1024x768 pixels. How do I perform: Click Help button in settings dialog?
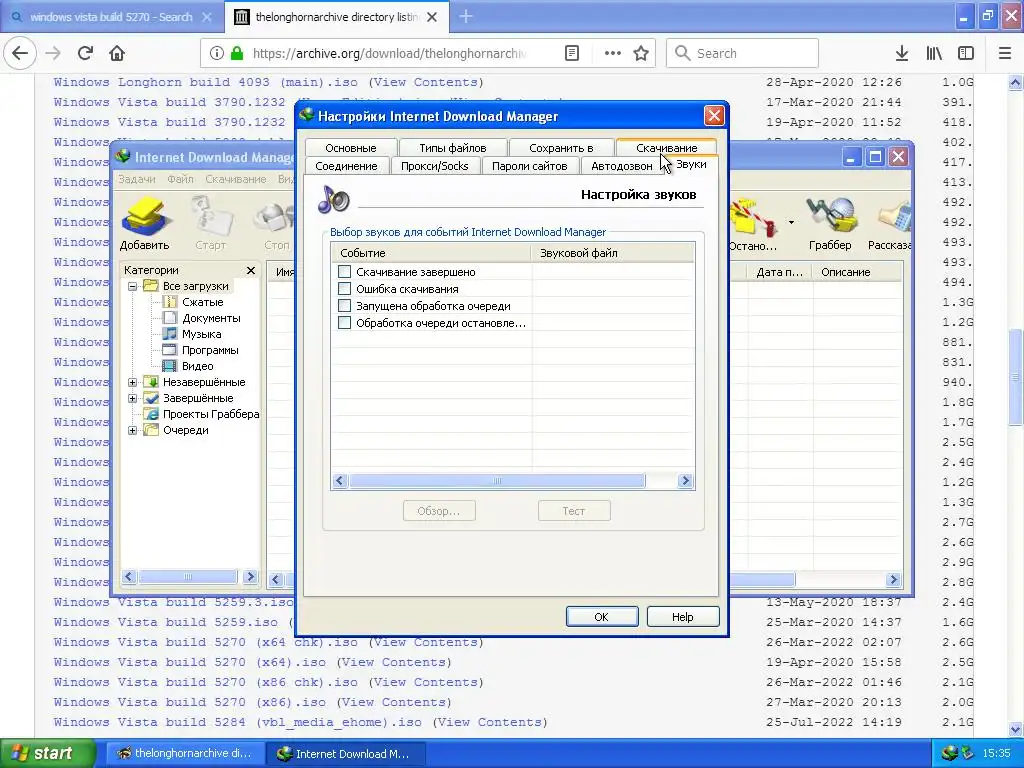tap(683, 616)
